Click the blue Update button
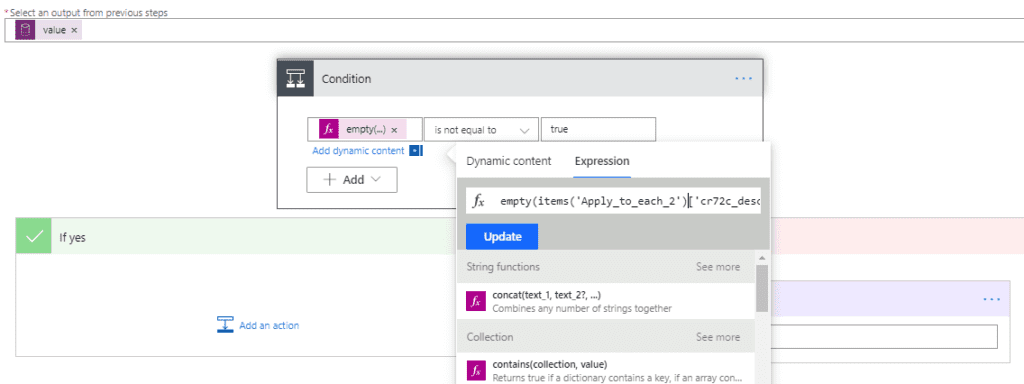The width and height of the screenshot is (1024, 384). click(502, 236)
